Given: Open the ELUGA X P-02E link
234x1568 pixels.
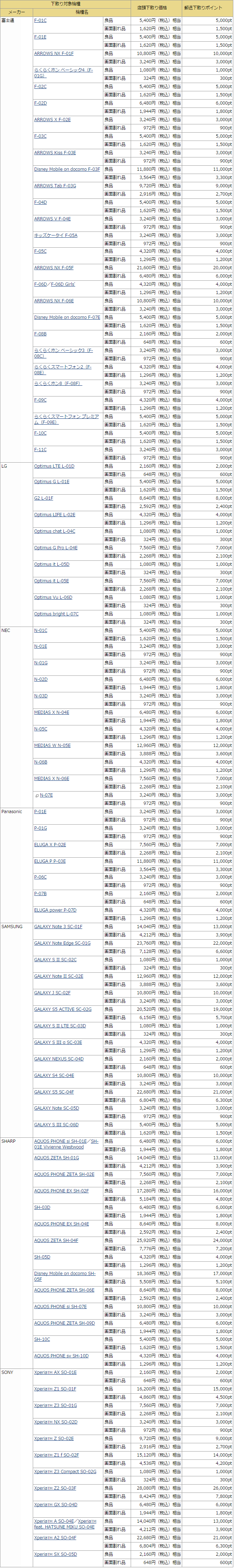Looking at the screenshot, I should point(50,845).
